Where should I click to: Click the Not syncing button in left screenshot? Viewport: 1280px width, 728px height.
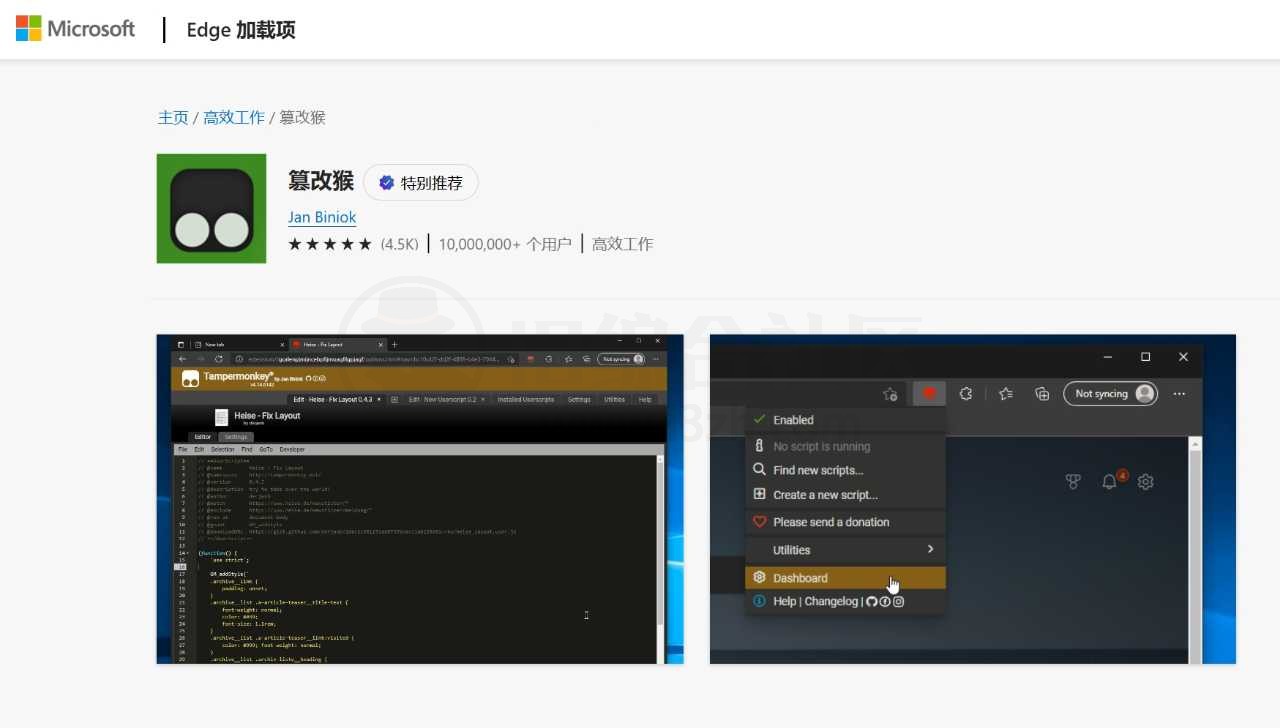(622, 359)
